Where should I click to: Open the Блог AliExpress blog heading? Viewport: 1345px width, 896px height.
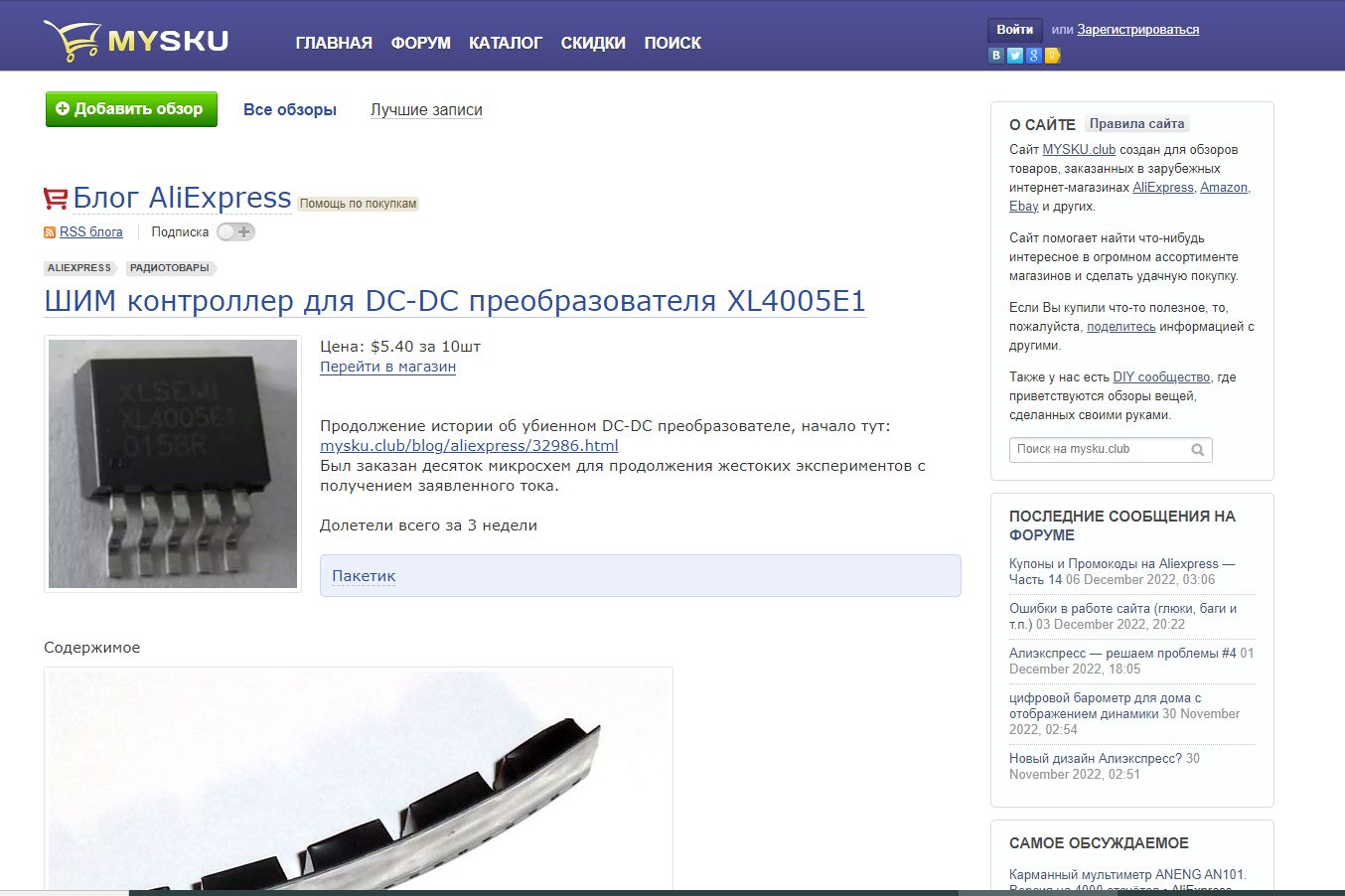182,198
